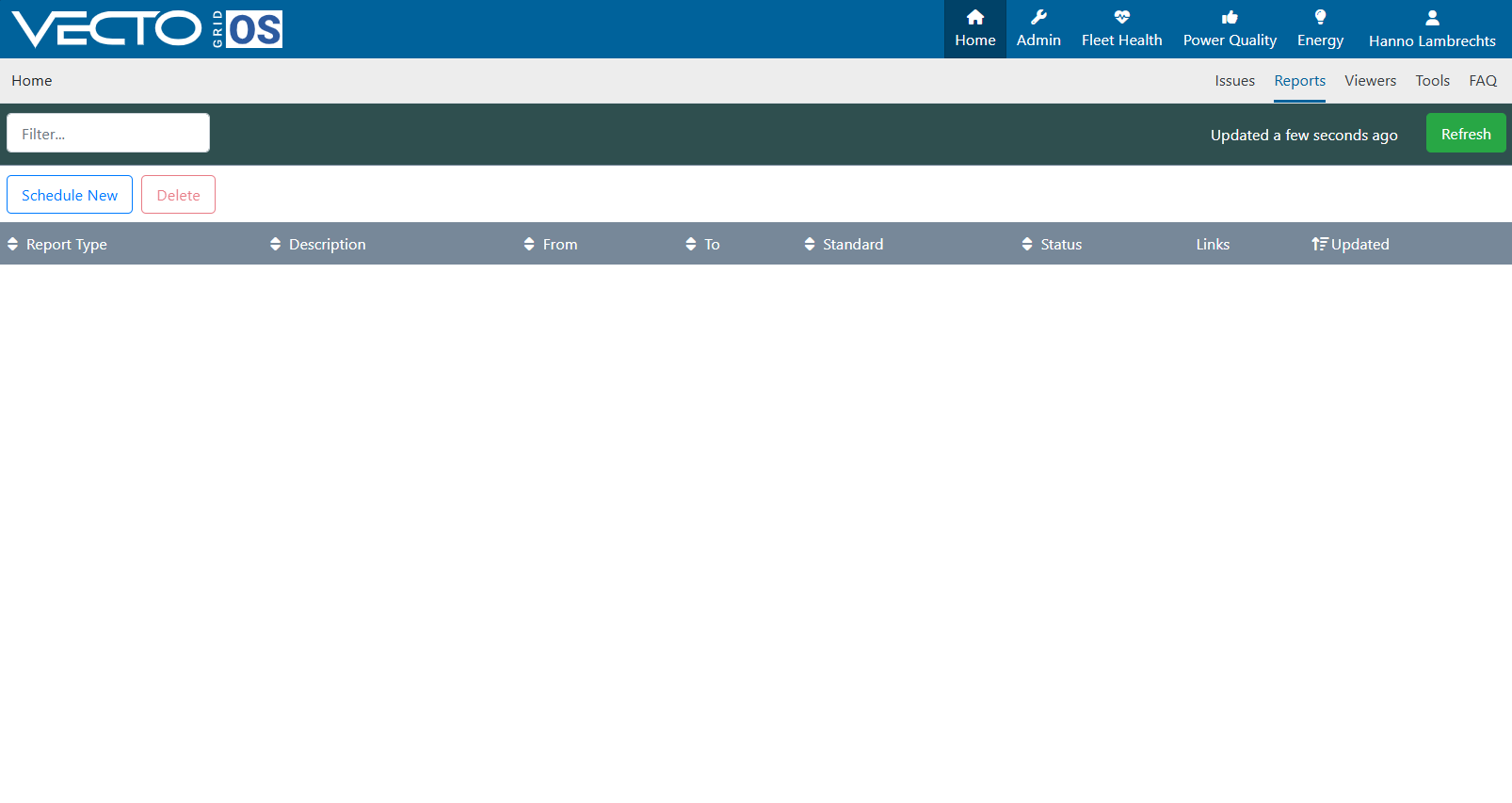
Task: Click the Vecto Grid OS logo
Action: coord(147,29)
